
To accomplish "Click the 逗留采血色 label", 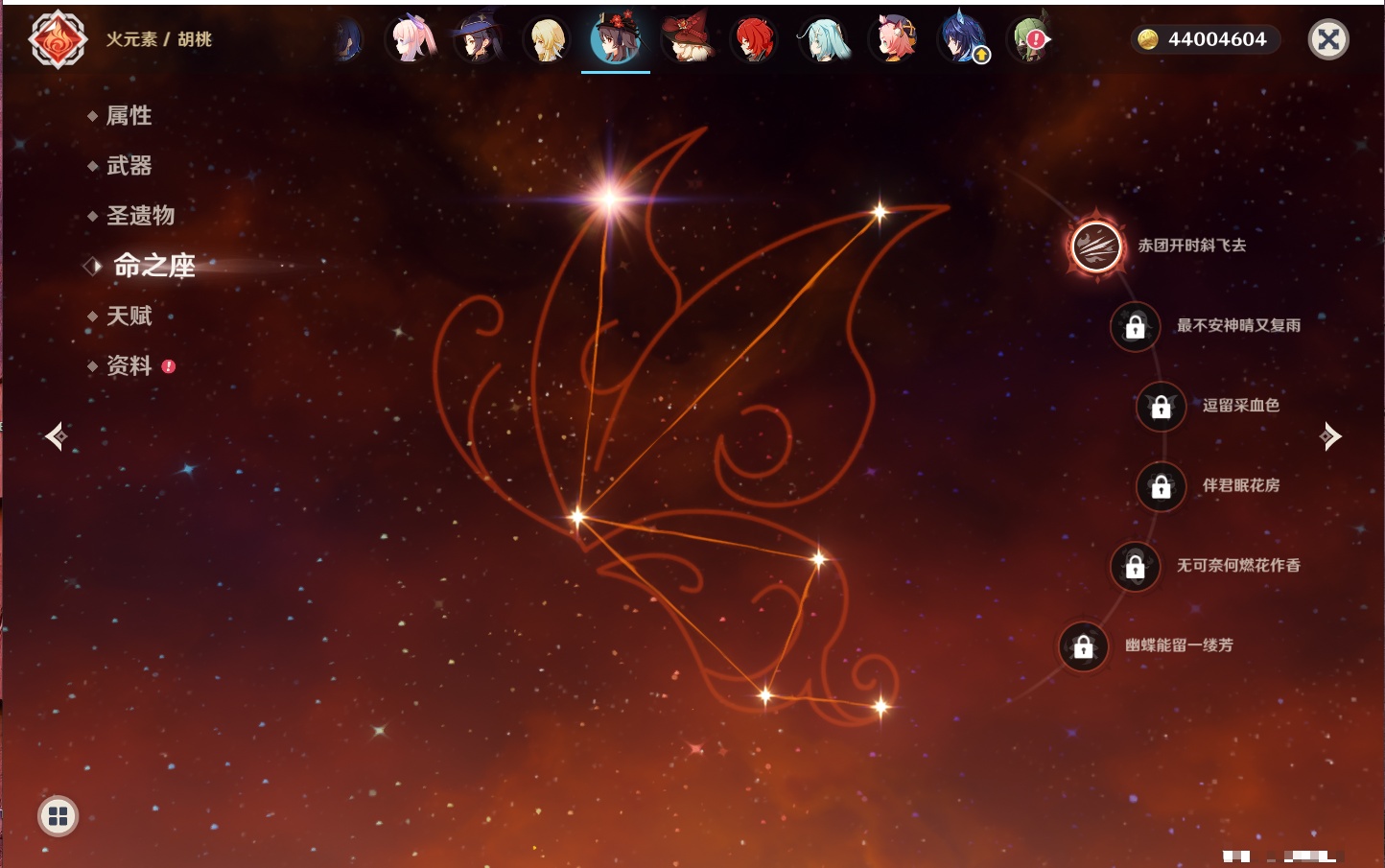I will [x=1241, y=406].
